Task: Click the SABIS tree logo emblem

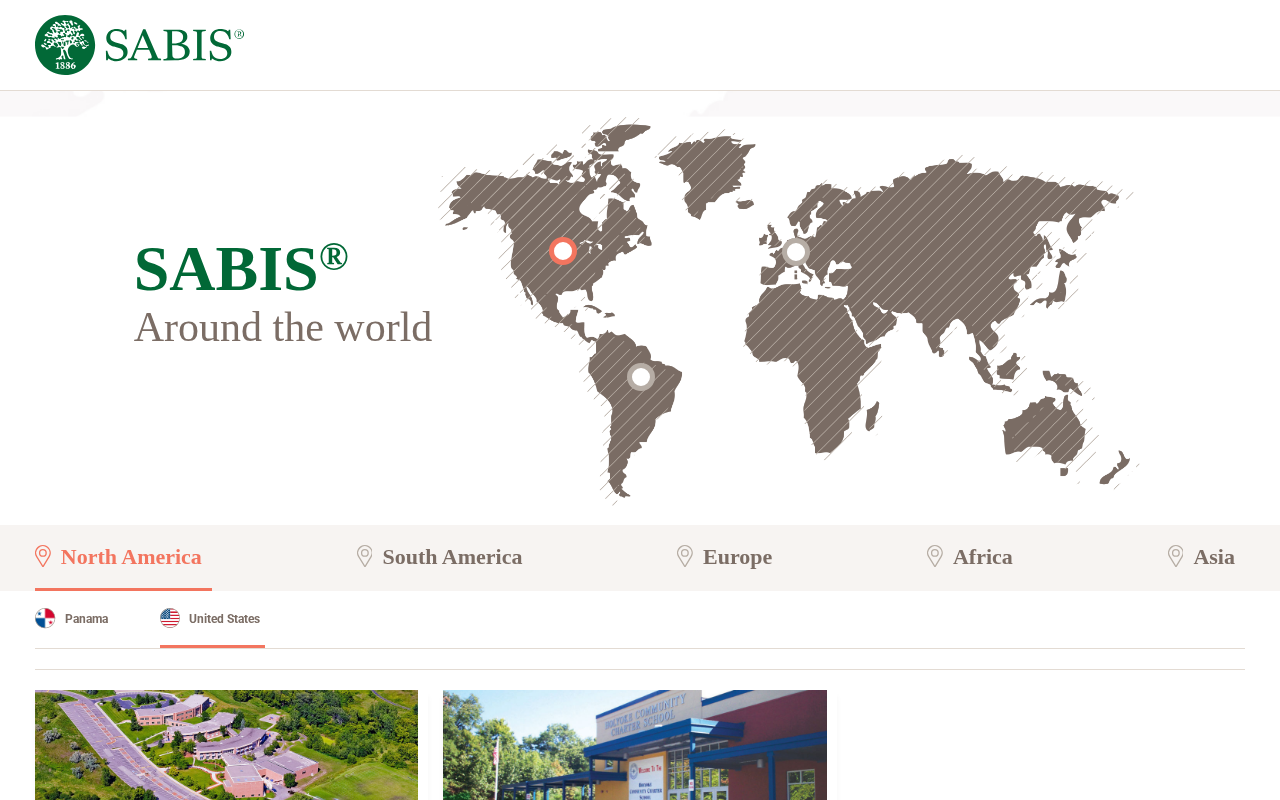Action: point(65,45)
